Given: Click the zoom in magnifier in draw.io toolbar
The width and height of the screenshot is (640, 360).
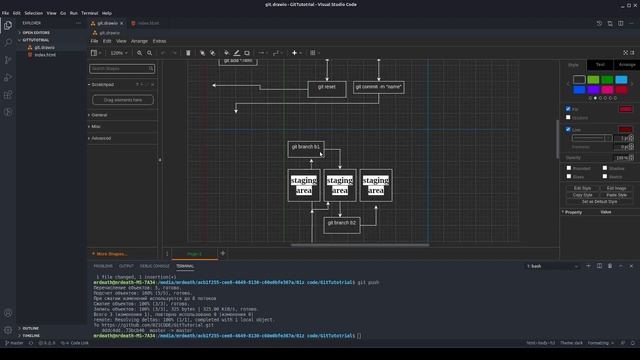Looking at the screenshot, I should 140,53.
